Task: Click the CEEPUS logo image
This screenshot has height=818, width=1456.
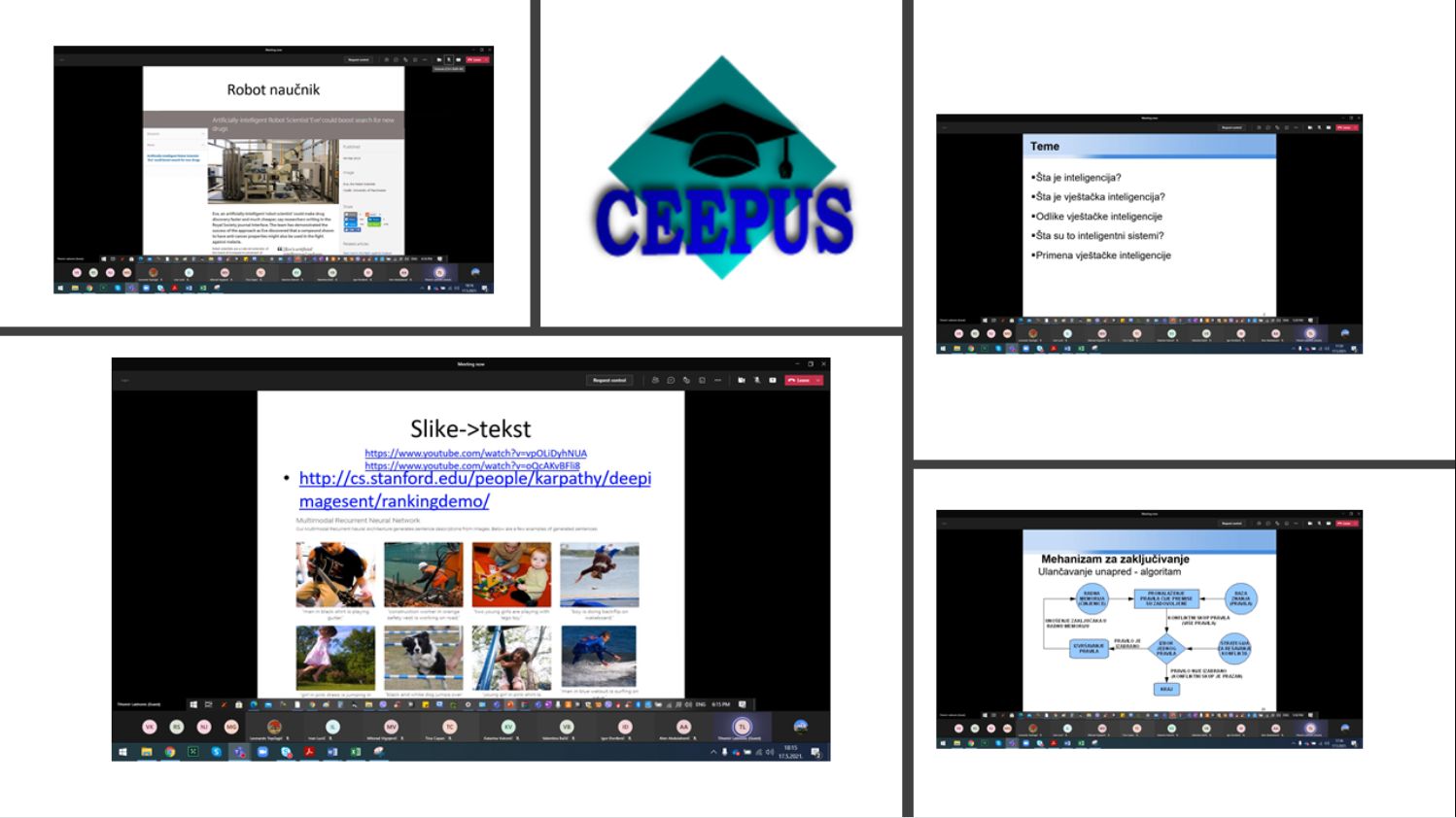Action: pos(722,173)
